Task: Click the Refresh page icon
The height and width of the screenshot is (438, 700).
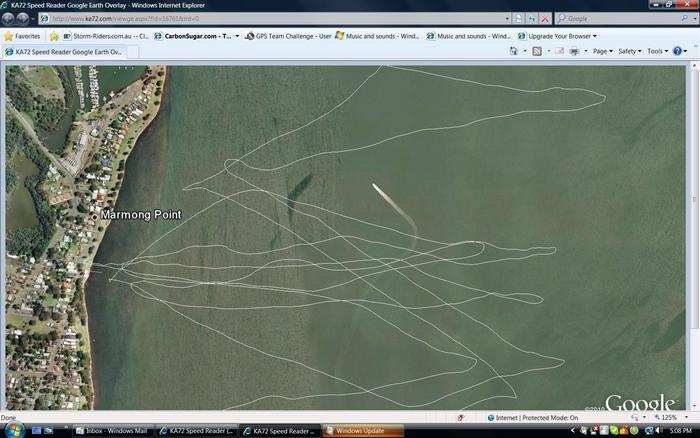Action: (531, 18)
